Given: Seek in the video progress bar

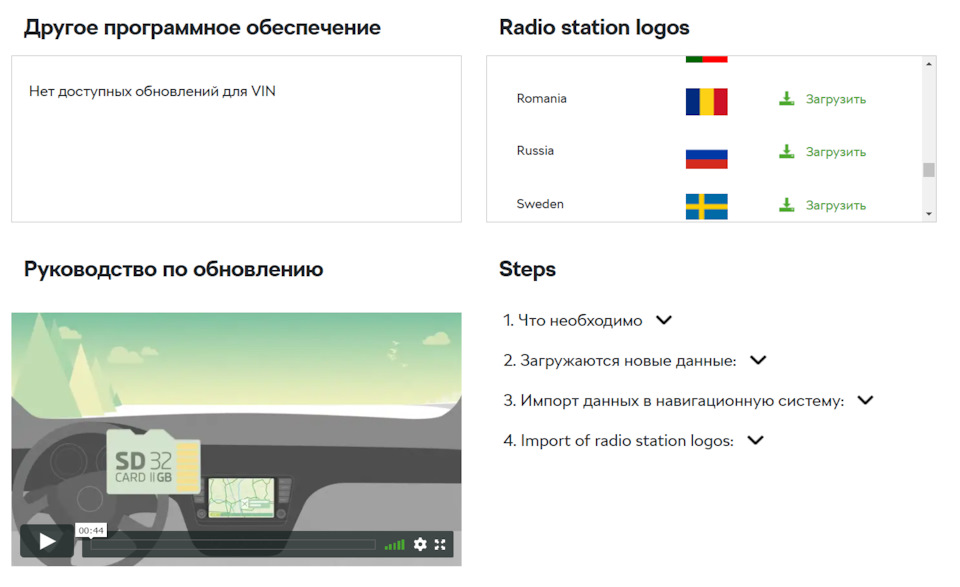Looking at the screenshot, I should 233,544.
